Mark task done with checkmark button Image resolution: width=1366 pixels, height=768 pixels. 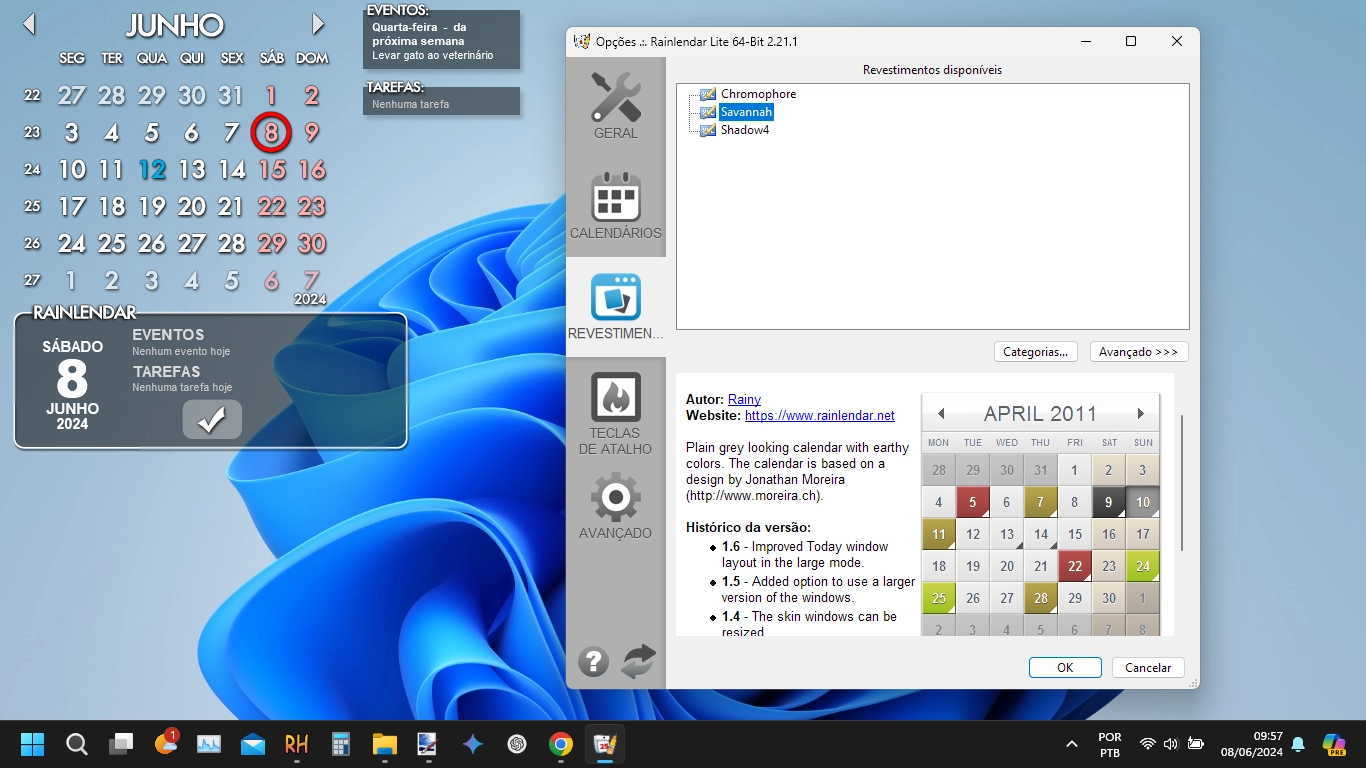212,420
